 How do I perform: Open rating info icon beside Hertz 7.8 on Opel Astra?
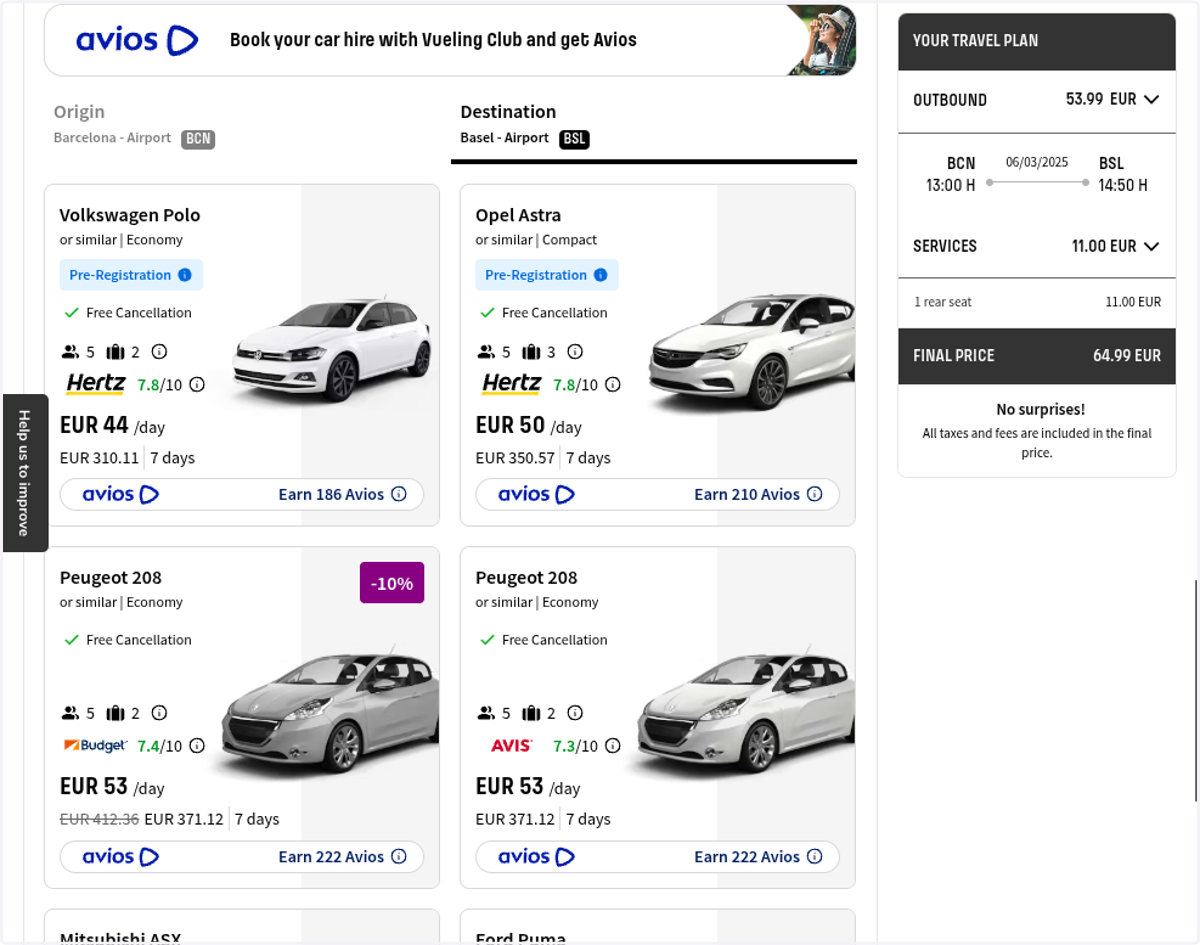pos(613,384)
